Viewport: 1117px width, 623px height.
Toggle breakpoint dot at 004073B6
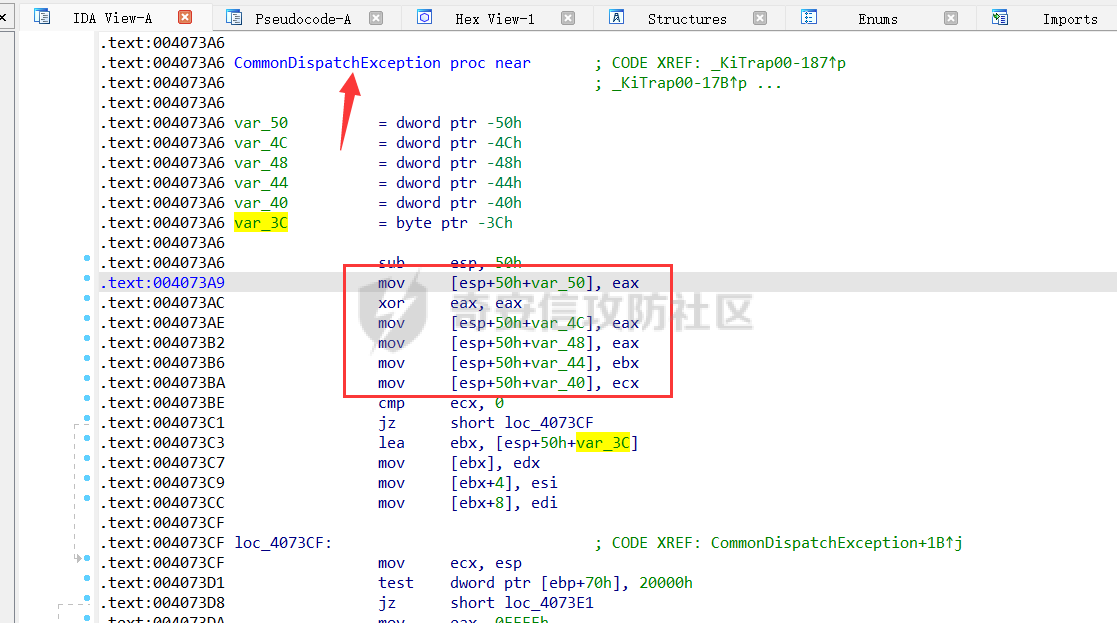click(x=87, y=358)
